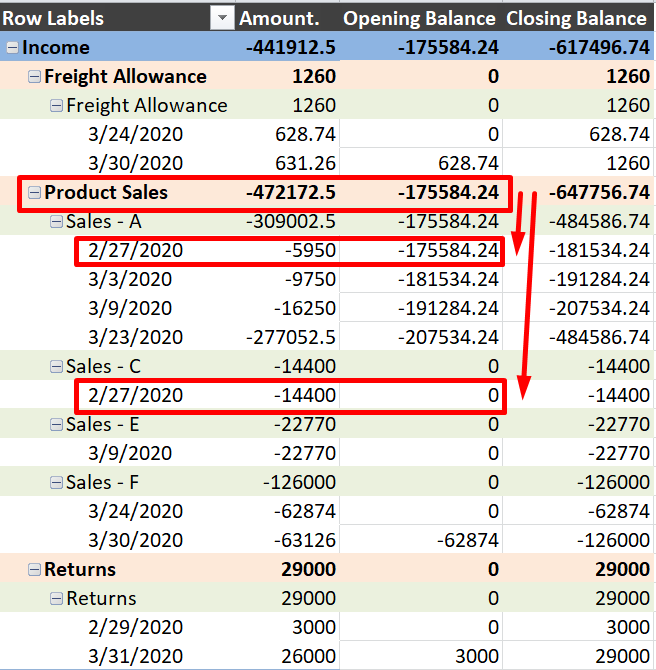The height and width of the screenshot is (670, 656).
Task: Click the amount cell -63126
Action: [305, 541]
